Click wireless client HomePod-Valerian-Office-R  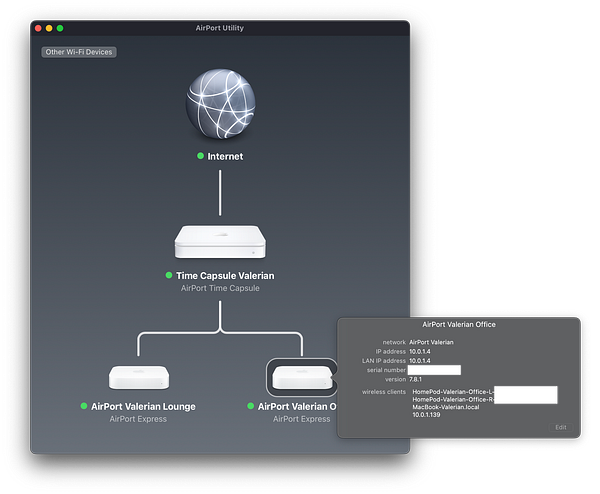[x=453, y=399]
